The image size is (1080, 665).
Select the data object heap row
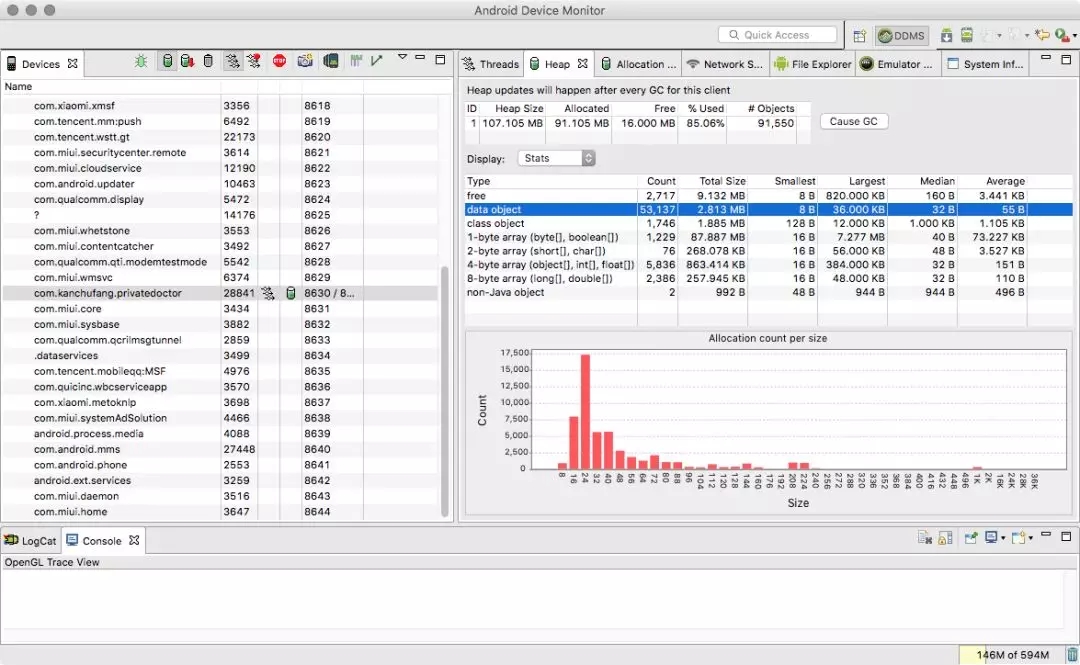pyautogui.click(x=769, y=209)
